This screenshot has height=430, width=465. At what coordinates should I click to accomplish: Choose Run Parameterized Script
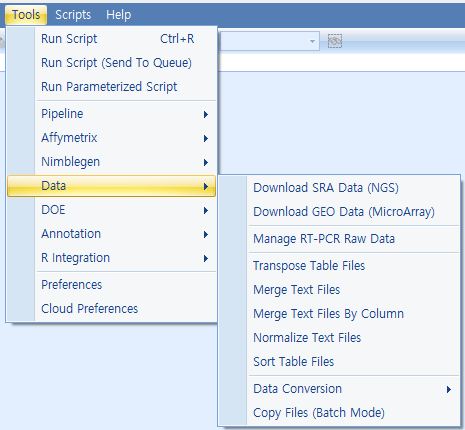click(x=112, y=87)
